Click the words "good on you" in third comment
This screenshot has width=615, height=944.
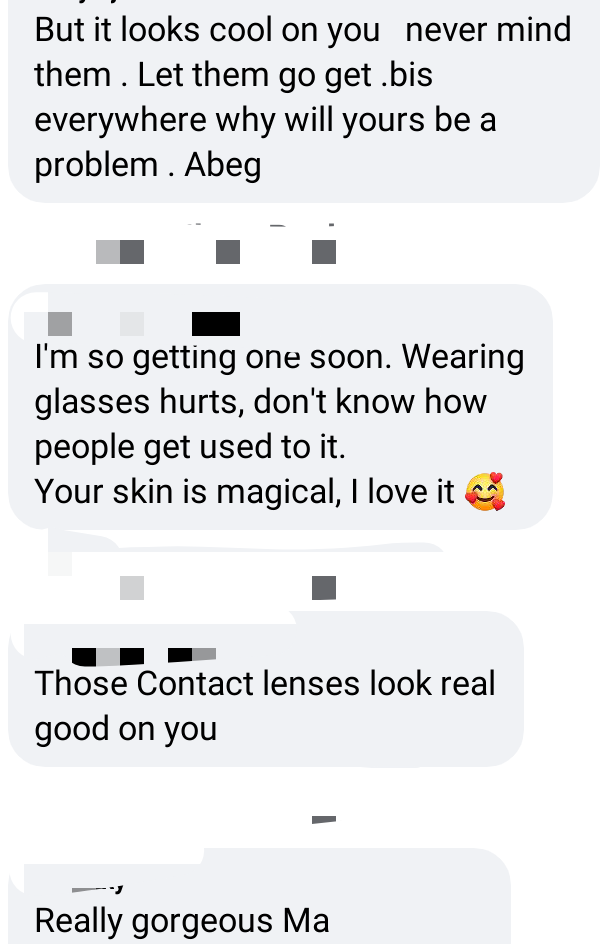pyautogui.click(x=126, y=729)
